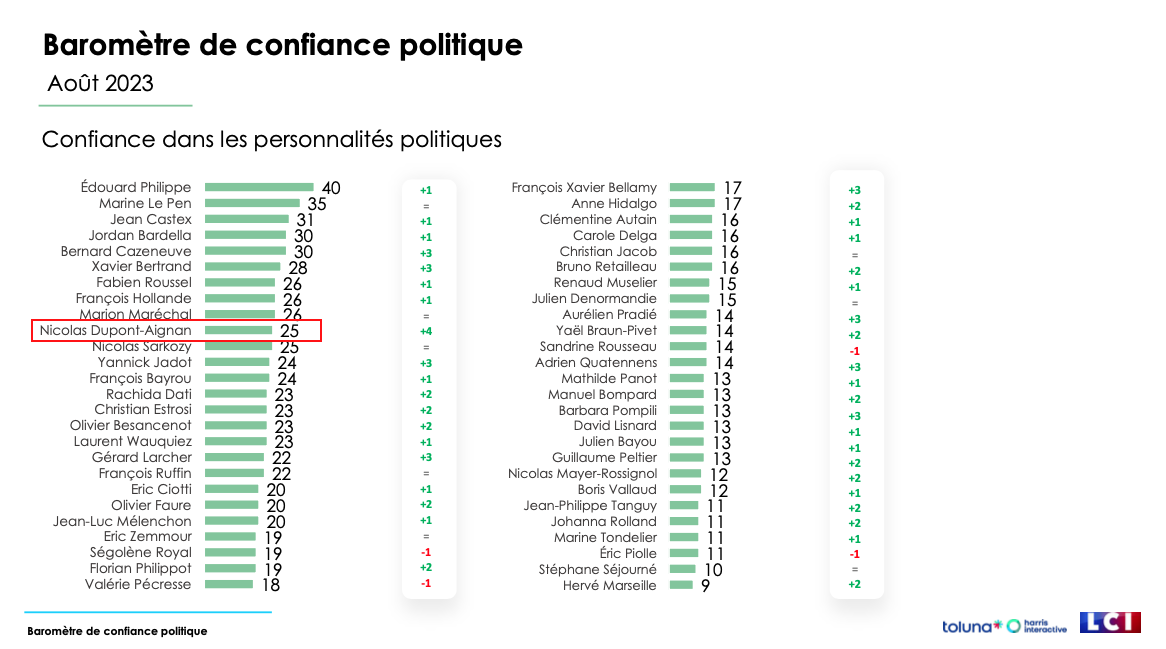Click the slide title 'Baromètre de confiance politique'
Viewport: 1166px width, 649px height.
click(282, 45)
